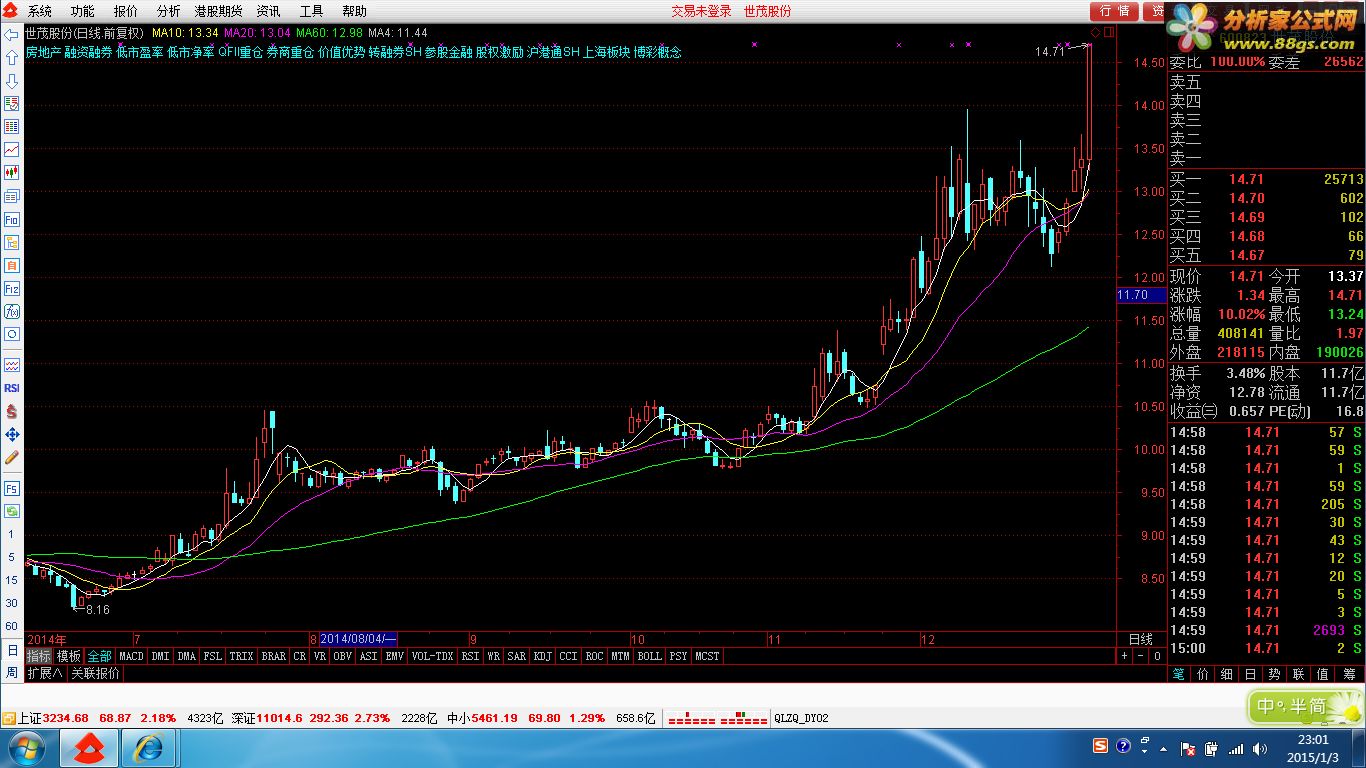1366x768 pixels.
Task: Select the blue move-arrows crosshair icon
Action: [x=12, y=434]
